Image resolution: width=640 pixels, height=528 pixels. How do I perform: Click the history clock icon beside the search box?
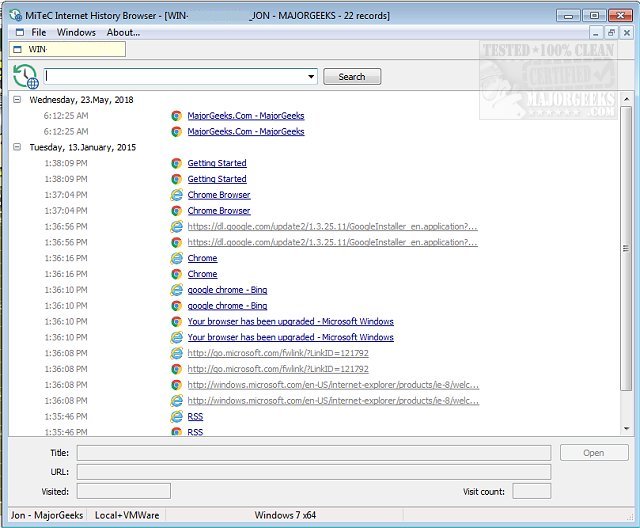(26, 76)
